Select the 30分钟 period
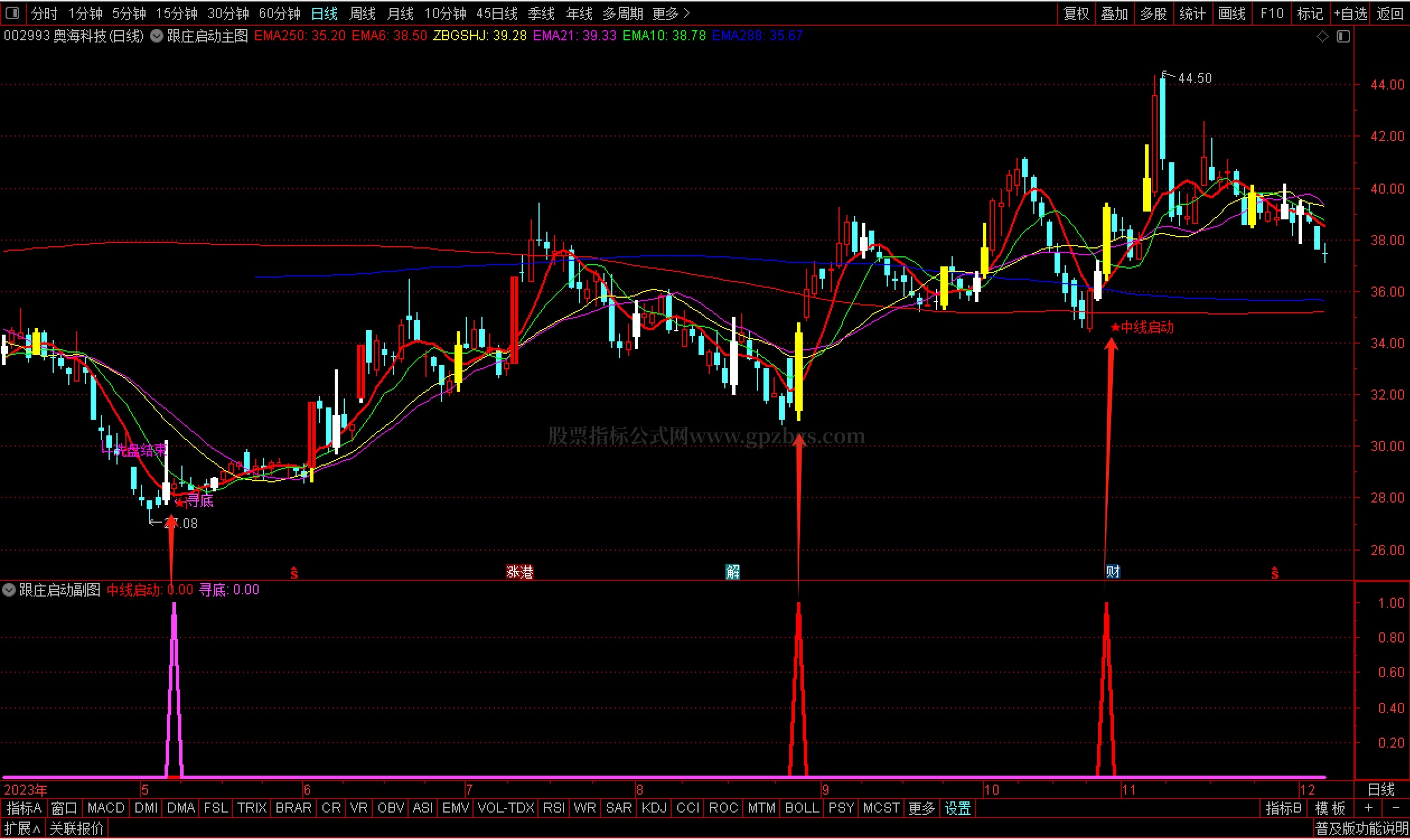The image size is (1410, 840). (x=228, y=13)
